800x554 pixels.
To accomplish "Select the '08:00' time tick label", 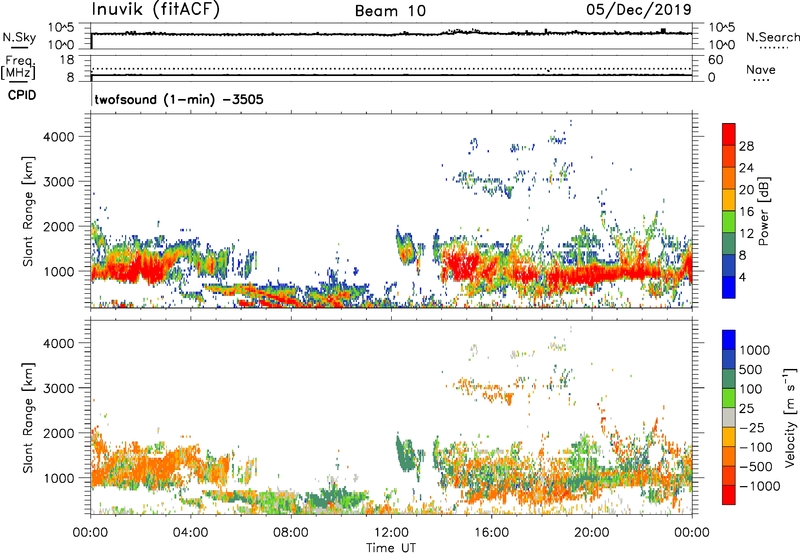I will tap(290, 533).
